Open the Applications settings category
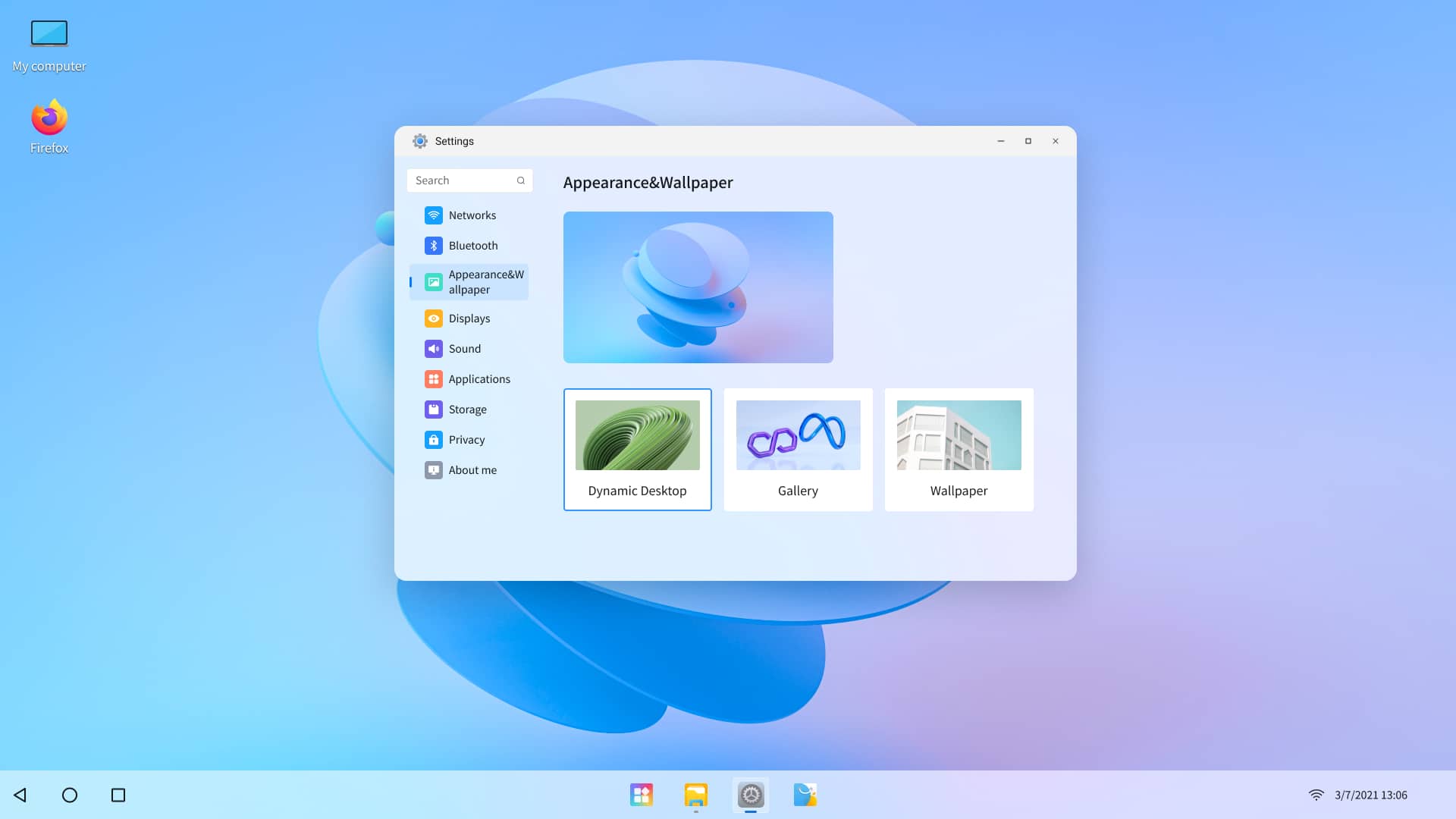The image size is (1456, 819). click(x=478, y=379)
